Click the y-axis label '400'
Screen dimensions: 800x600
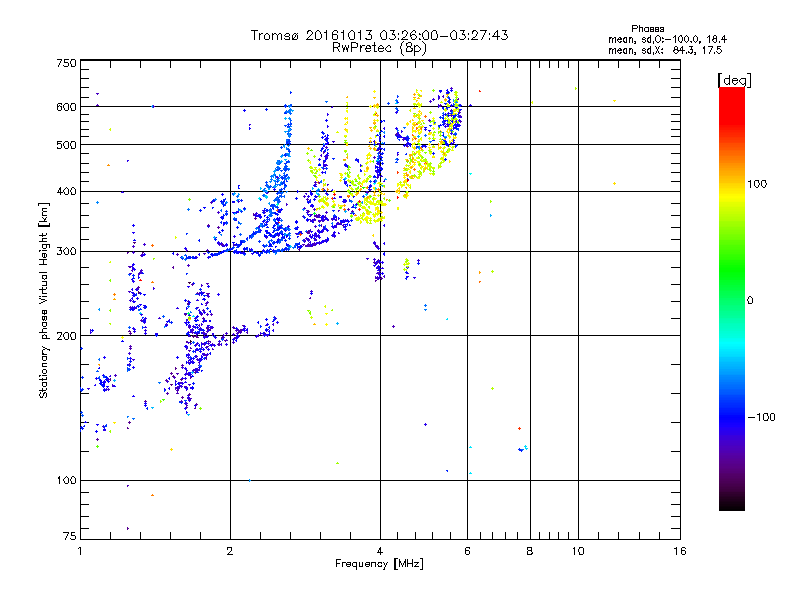pos(66,192)
